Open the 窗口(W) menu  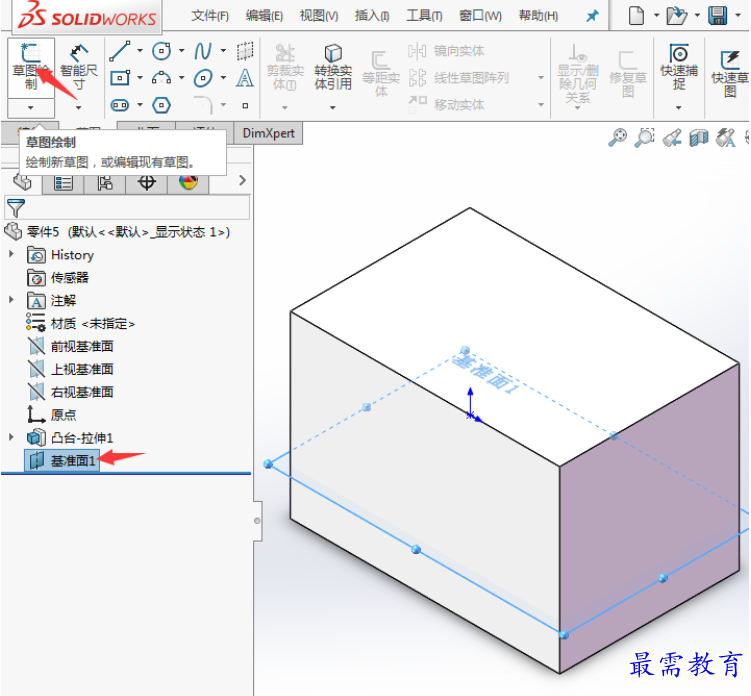480,16
